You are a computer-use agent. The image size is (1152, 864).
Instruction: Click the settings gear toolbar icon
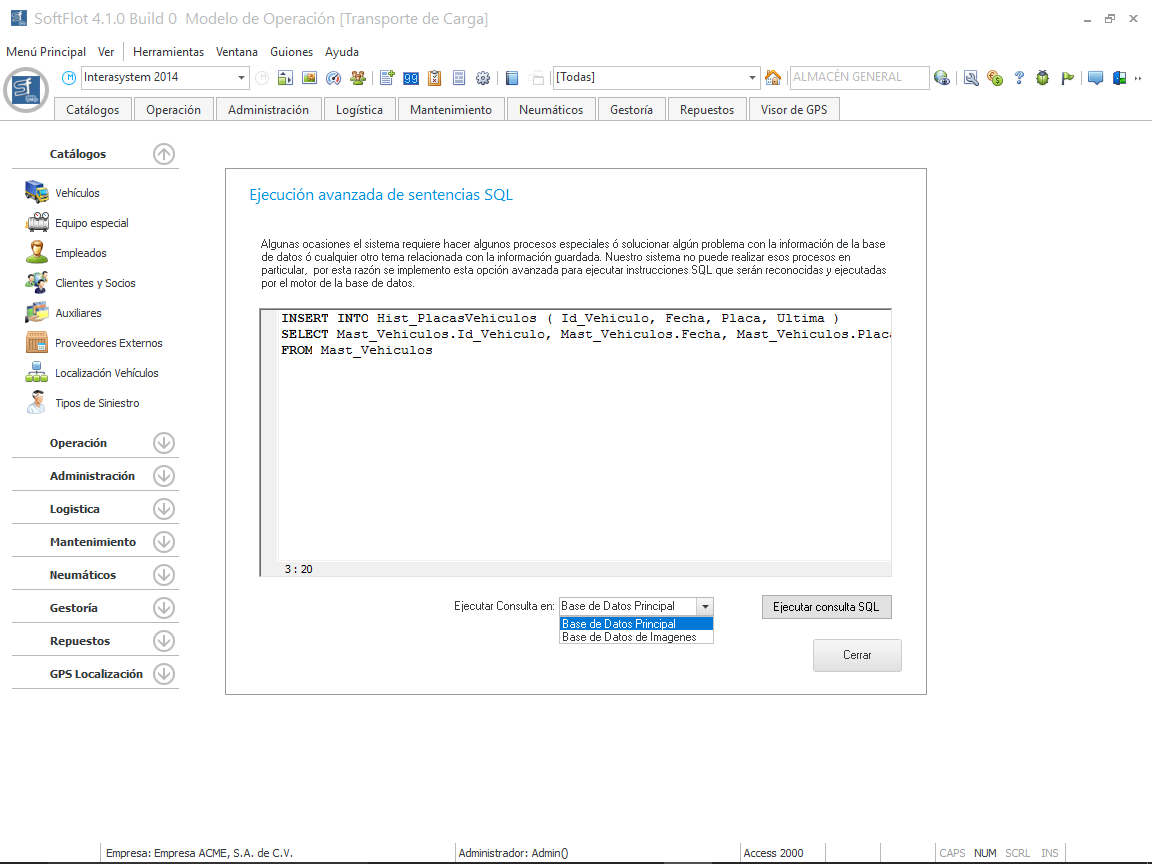click(x=483, y=78)
